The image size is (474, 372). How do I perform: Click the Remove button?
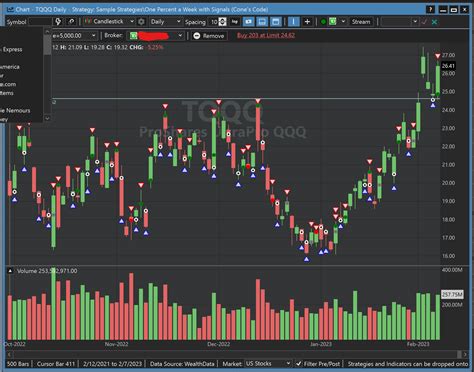coord(209,36)
